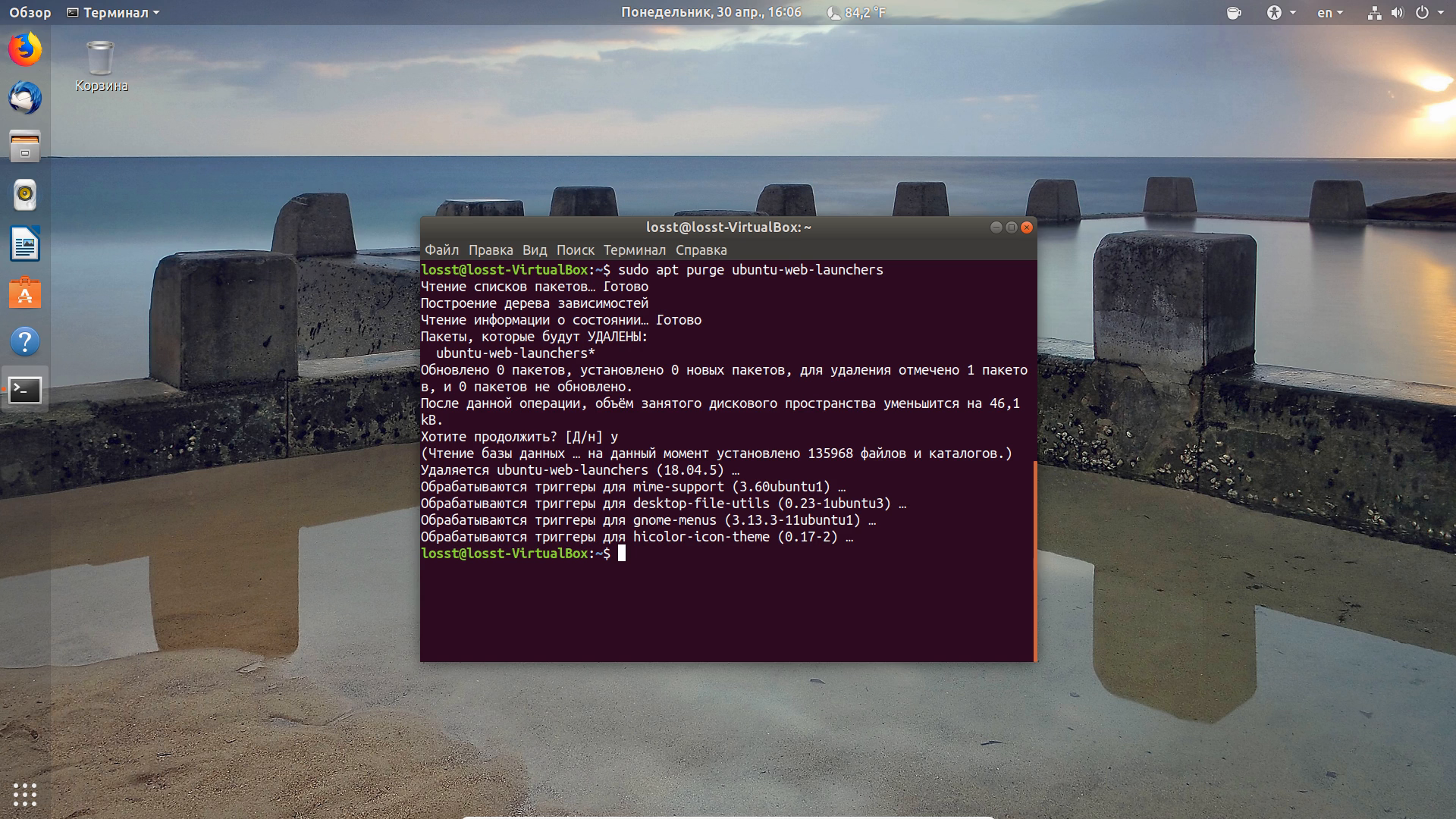
Task: Show applications grid button
Action: coord(25,794)
